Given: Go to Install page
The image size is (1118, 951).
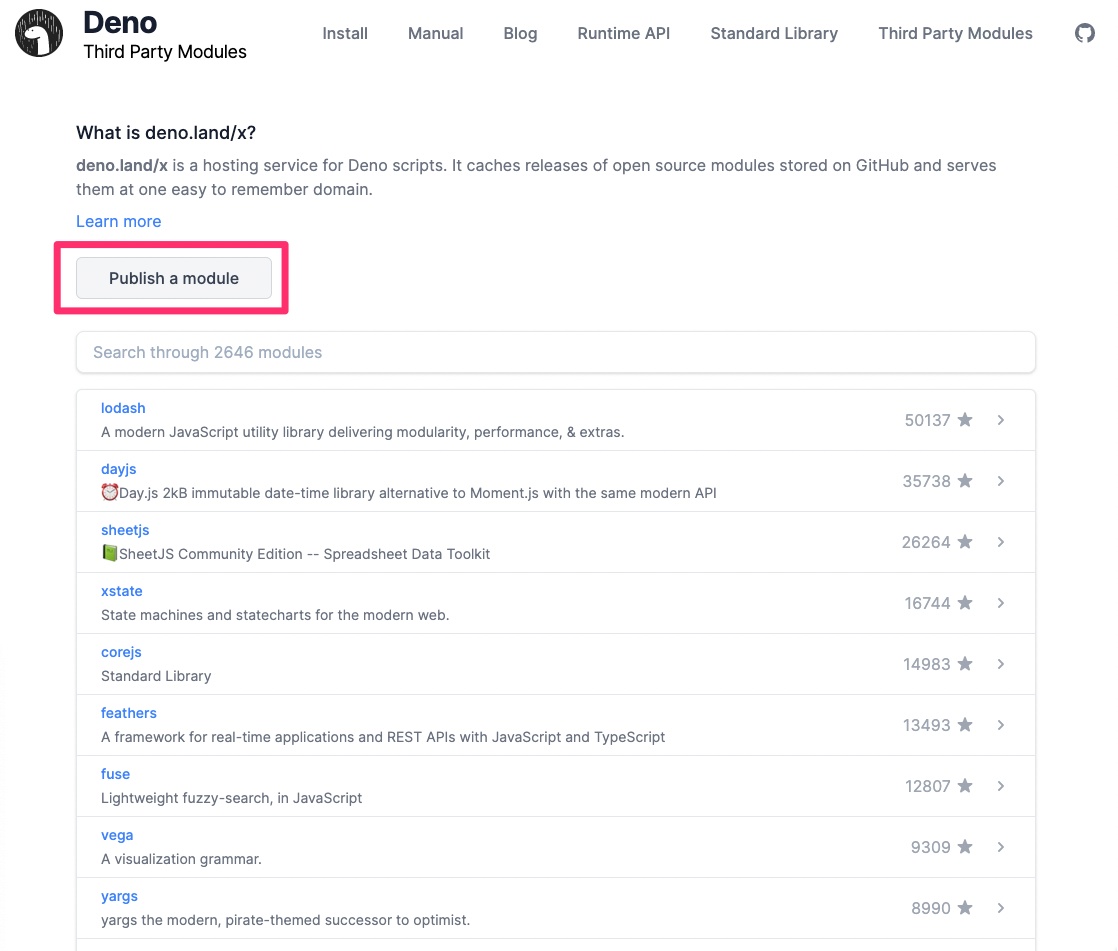Looking at the screenshot, I should (x=345, y=34).
